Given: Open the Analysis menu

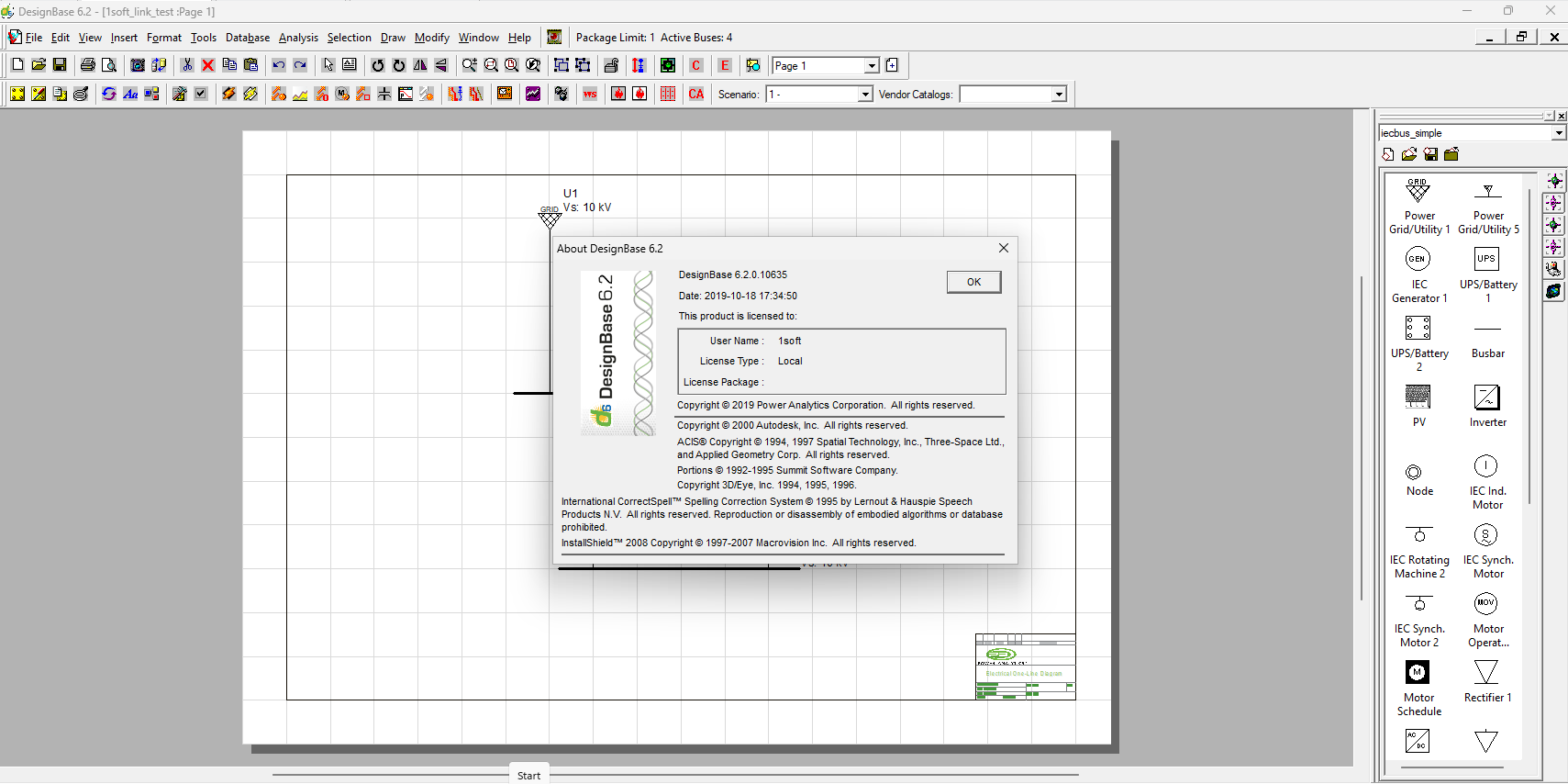Looking at the screenshot, I should click(298, 38).
